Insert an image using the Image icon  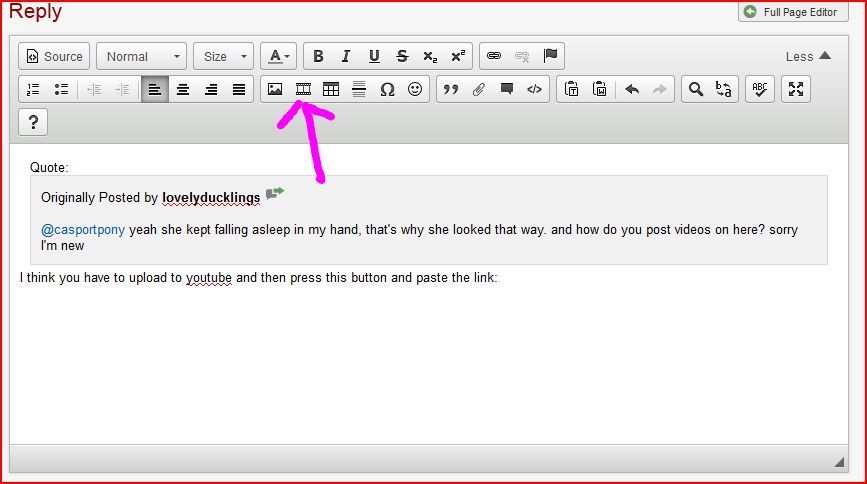coord(275,89)
